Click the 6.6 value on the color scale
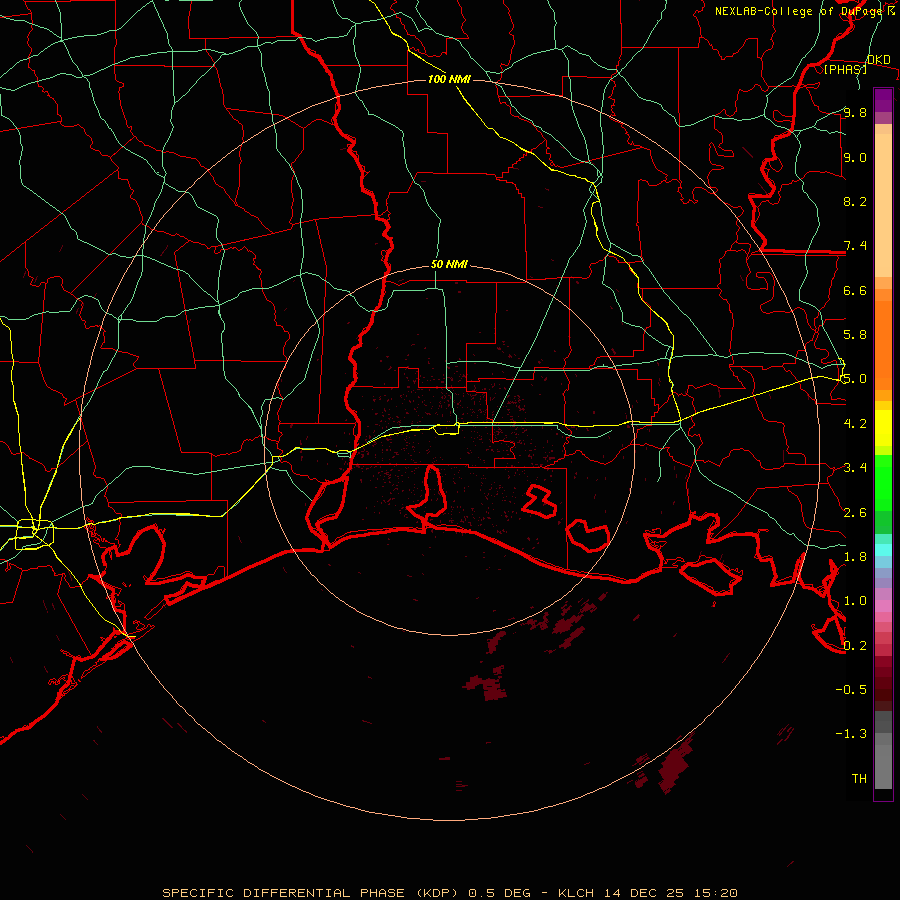This screenshot has height=900, width=900. (x=855, y=290)
